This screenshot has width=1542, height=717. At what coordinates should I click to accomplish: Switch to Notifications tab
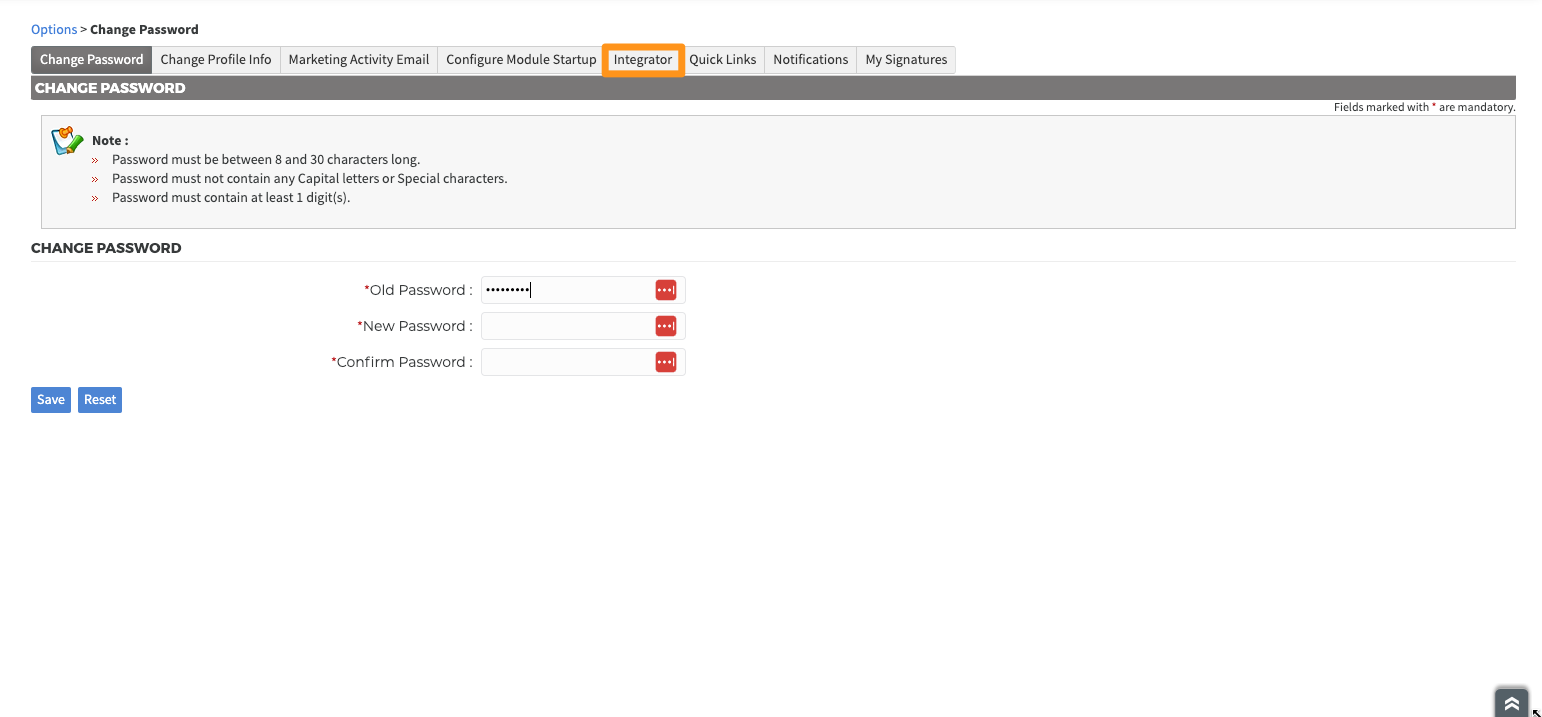click(811, 60)
